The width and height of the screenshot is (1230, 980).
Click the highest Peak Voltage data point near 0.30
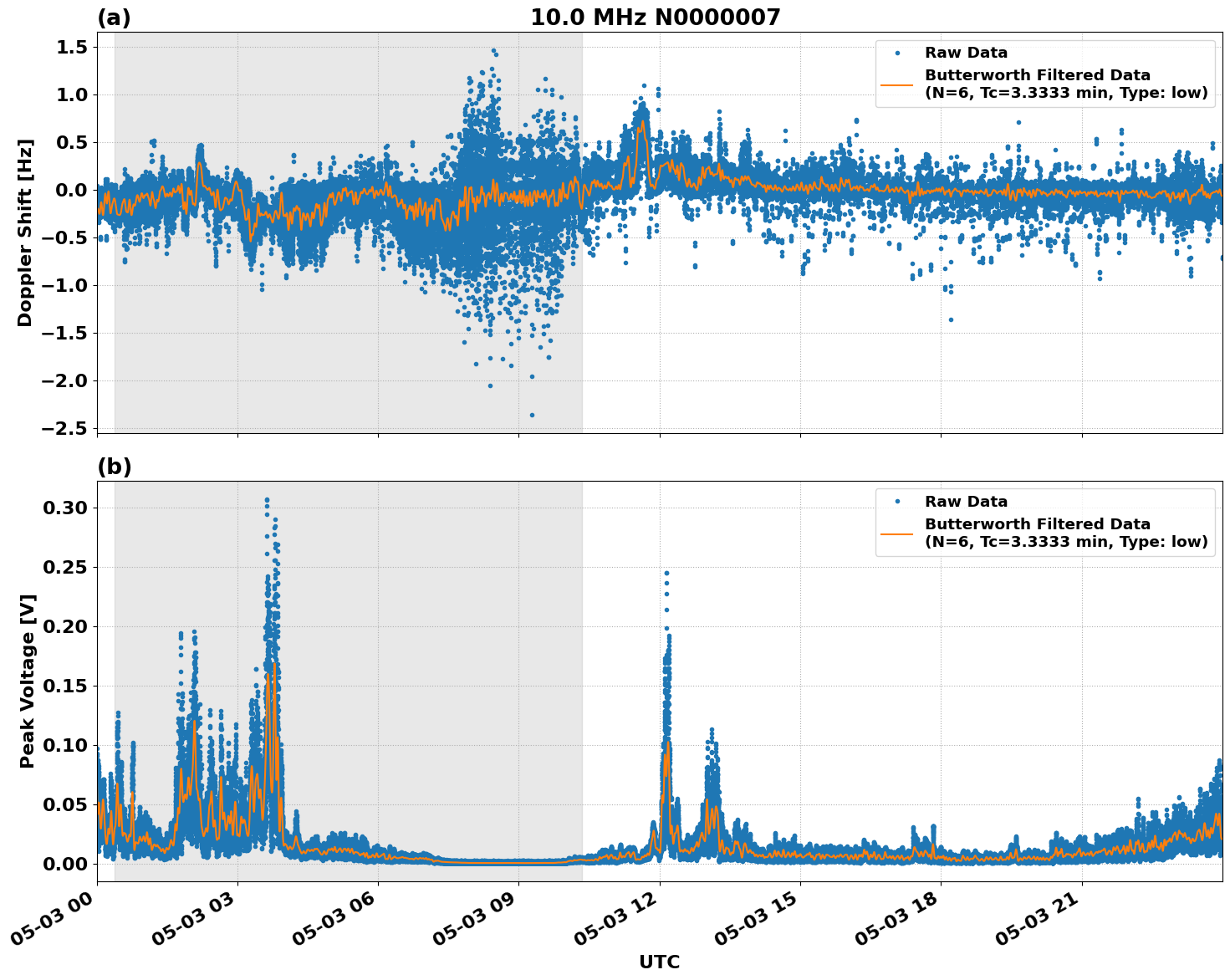pos(267,500)
